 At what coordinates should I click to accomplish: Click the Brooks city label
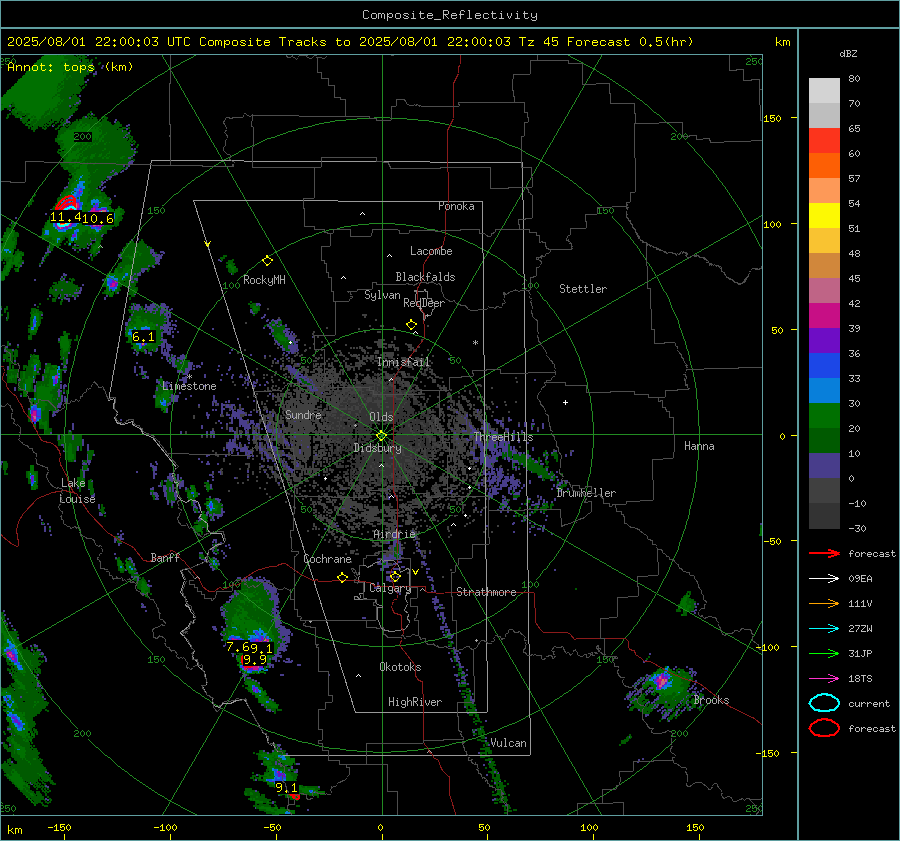(x=711, y=700)
